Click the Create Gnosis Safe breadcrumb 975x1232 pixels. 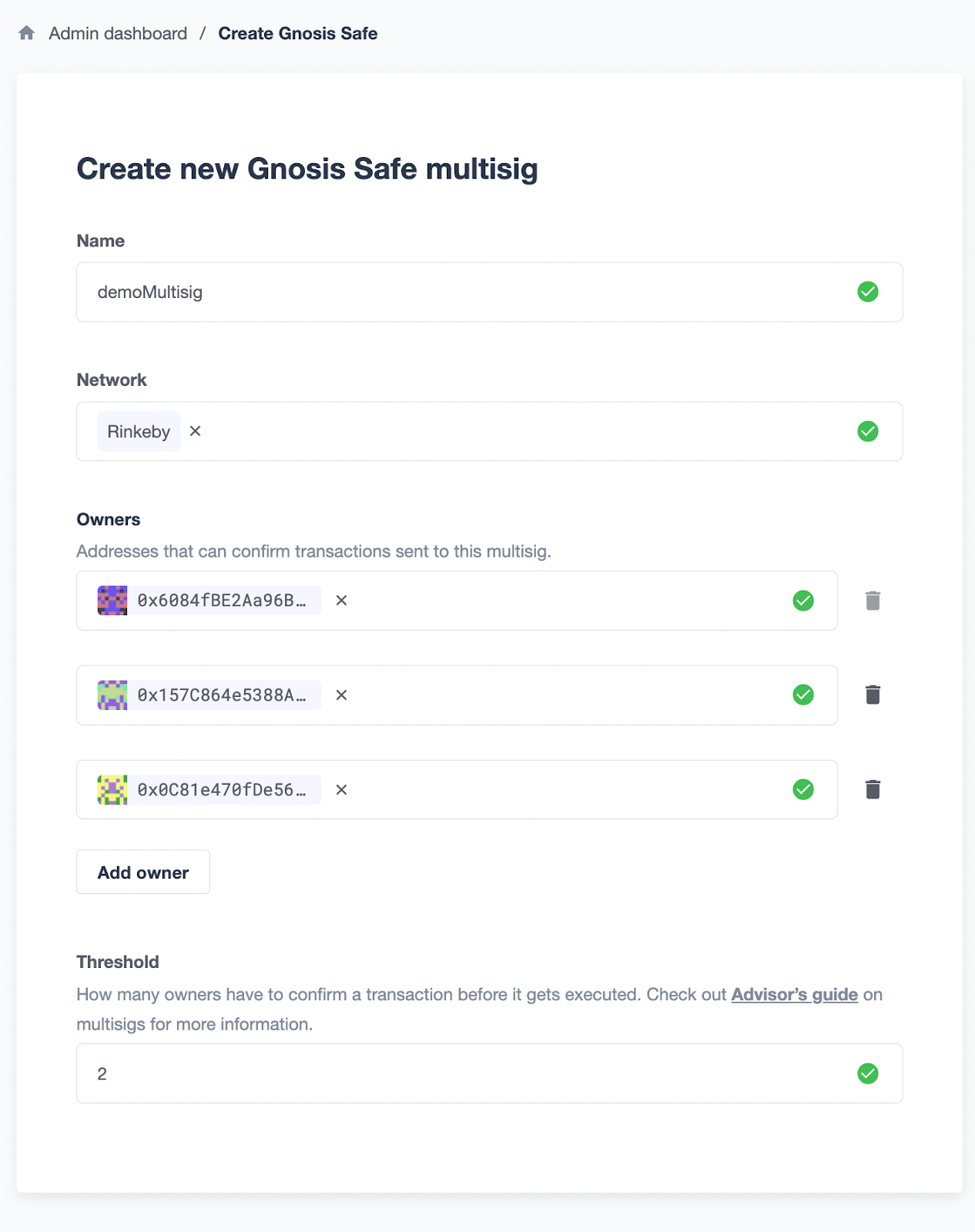point(298,33)
